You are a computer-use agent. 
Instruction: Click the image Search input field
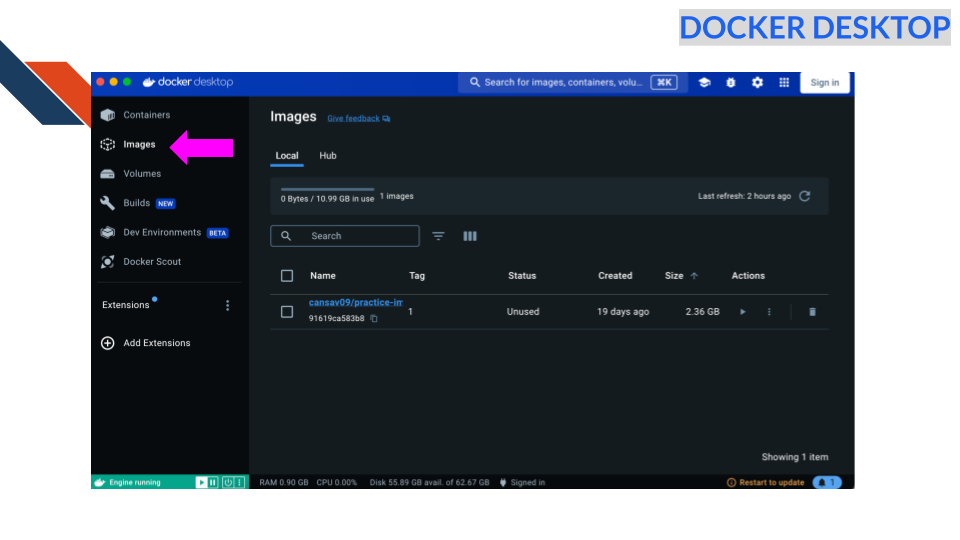(x=345, y=236)
